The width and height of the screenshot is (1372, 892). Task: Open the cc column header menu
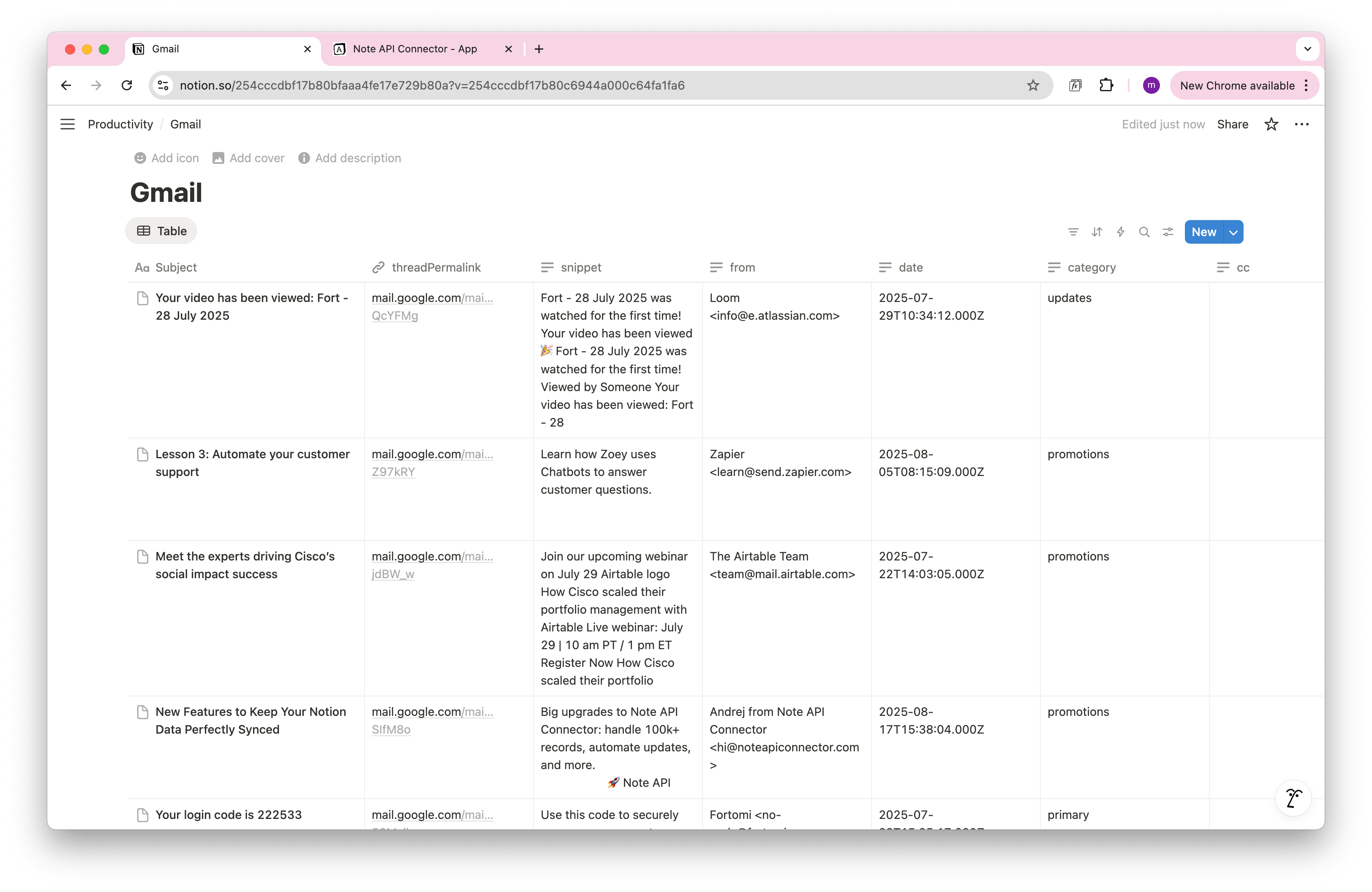coord(1266,267)
